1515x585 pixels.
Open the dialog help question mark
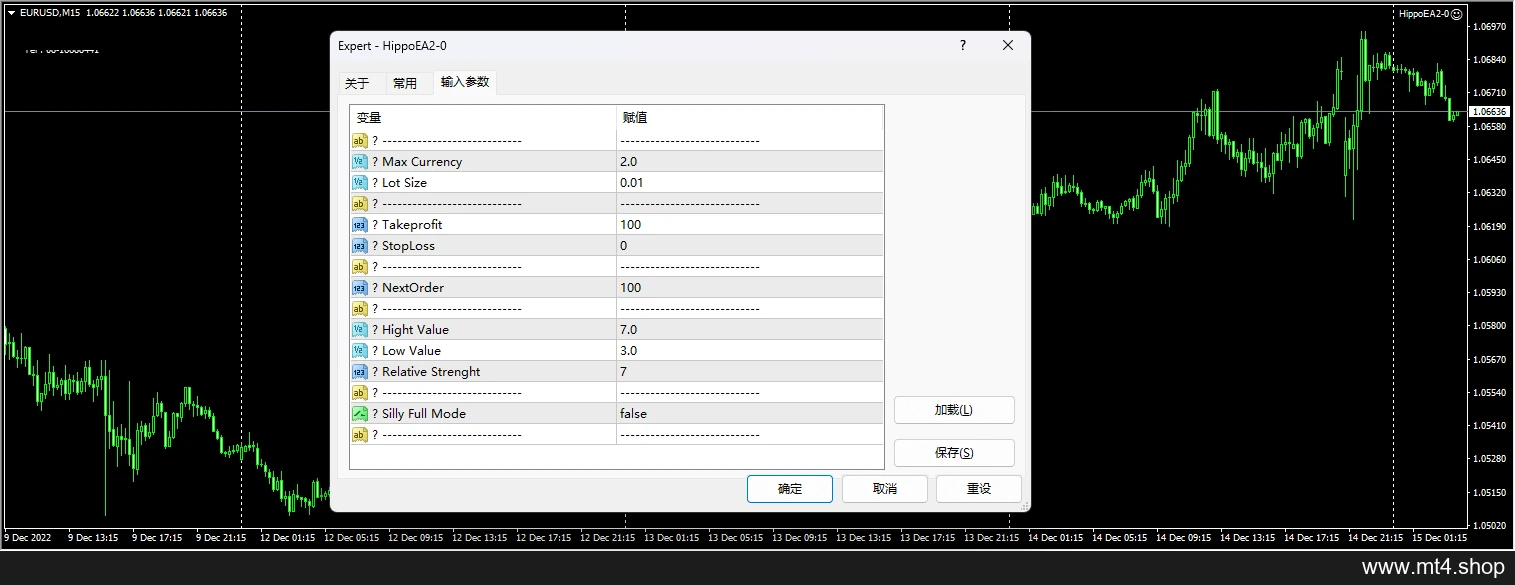[x=963, y=45]
